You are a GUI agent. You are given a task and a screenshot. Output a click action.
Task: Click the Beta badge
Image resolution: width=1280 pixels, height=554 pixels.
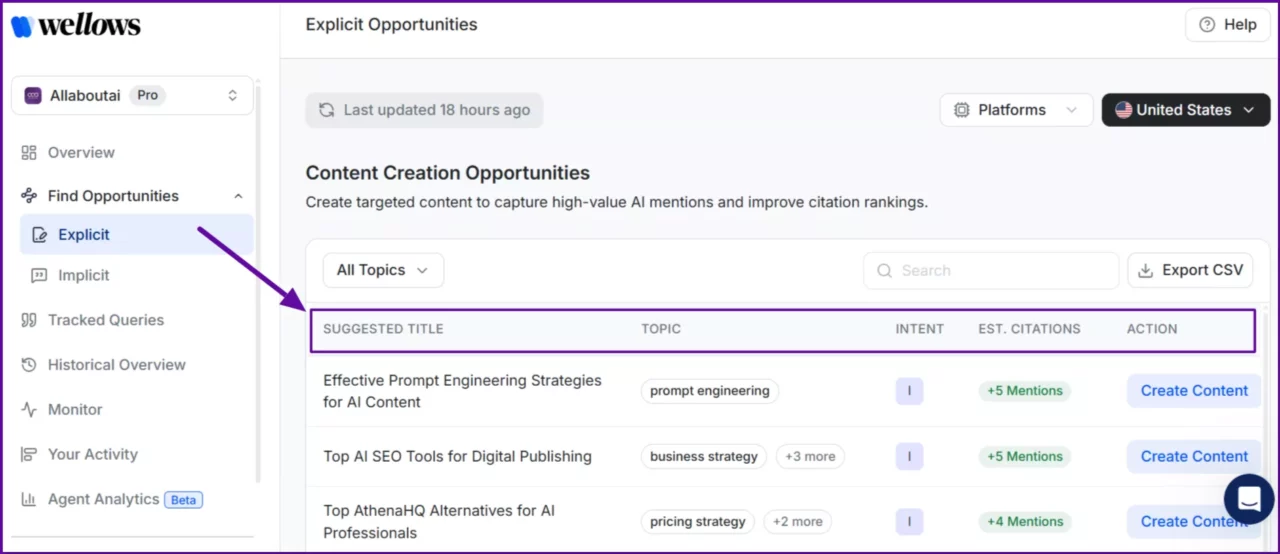[x=183, y=499]
